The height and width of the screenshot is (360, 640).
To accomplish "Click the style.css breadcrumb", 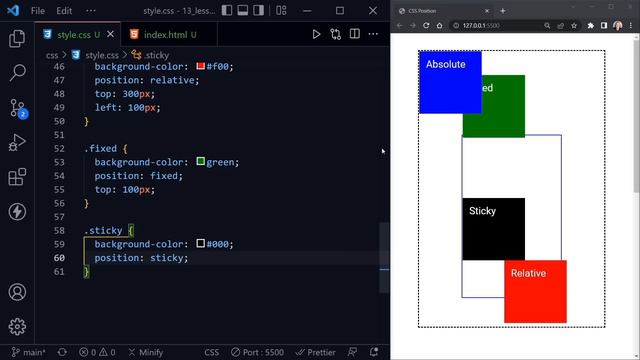I will pos(97,55).
